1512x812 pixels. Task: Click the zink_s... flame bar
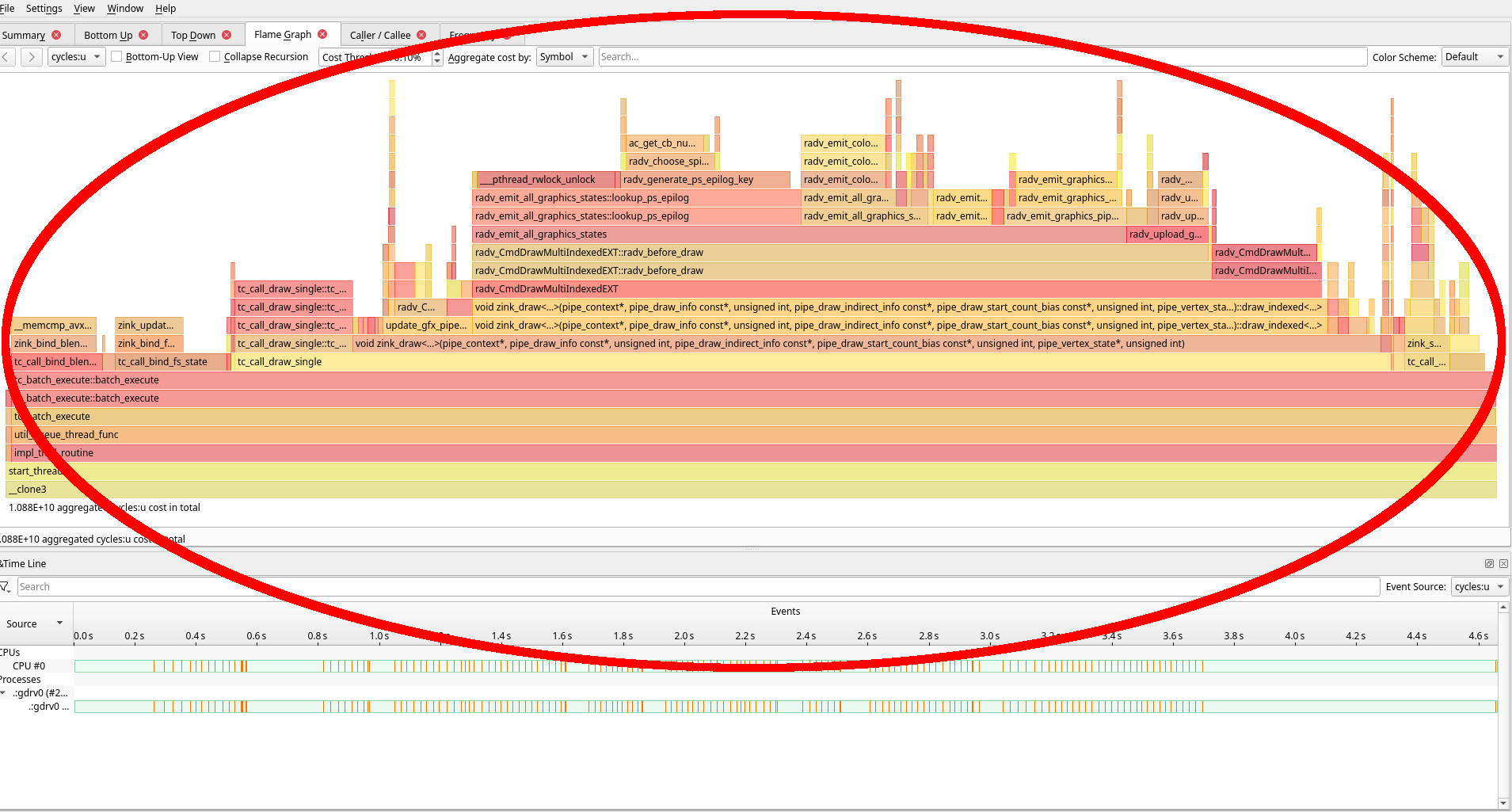coord(1427,344)
